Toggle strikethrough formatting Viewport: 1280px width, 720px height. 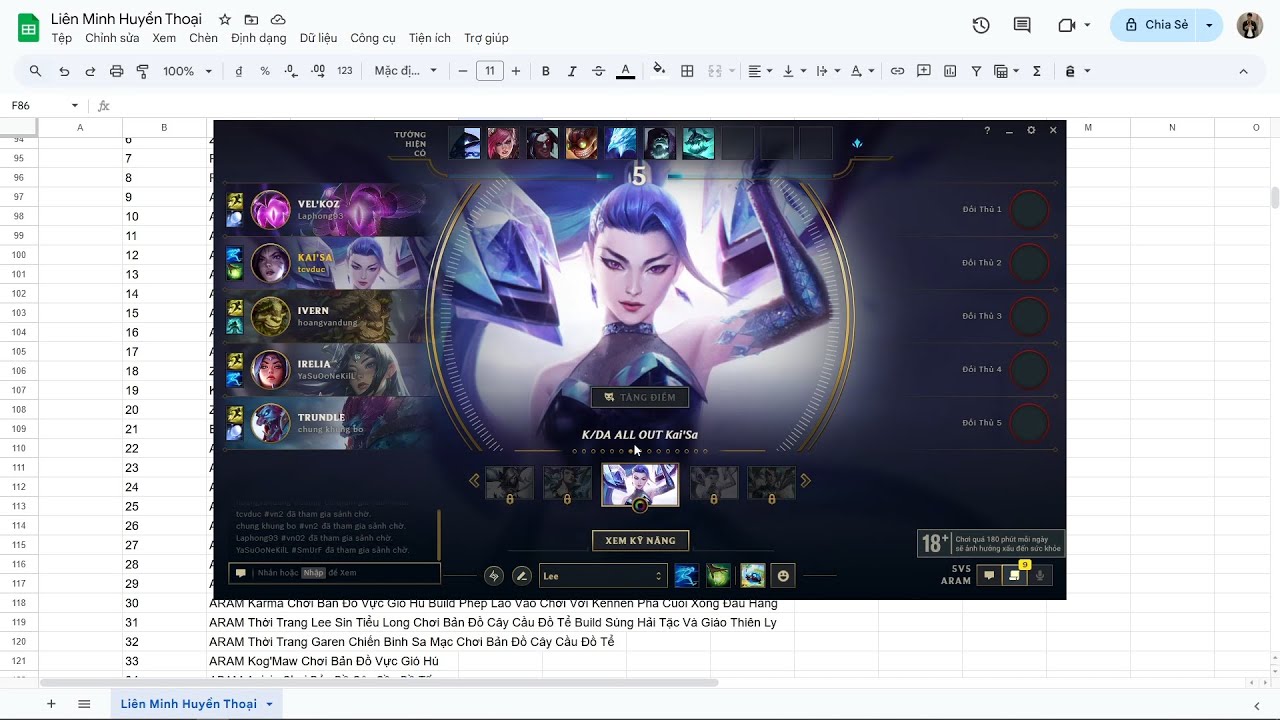[598, 71]
